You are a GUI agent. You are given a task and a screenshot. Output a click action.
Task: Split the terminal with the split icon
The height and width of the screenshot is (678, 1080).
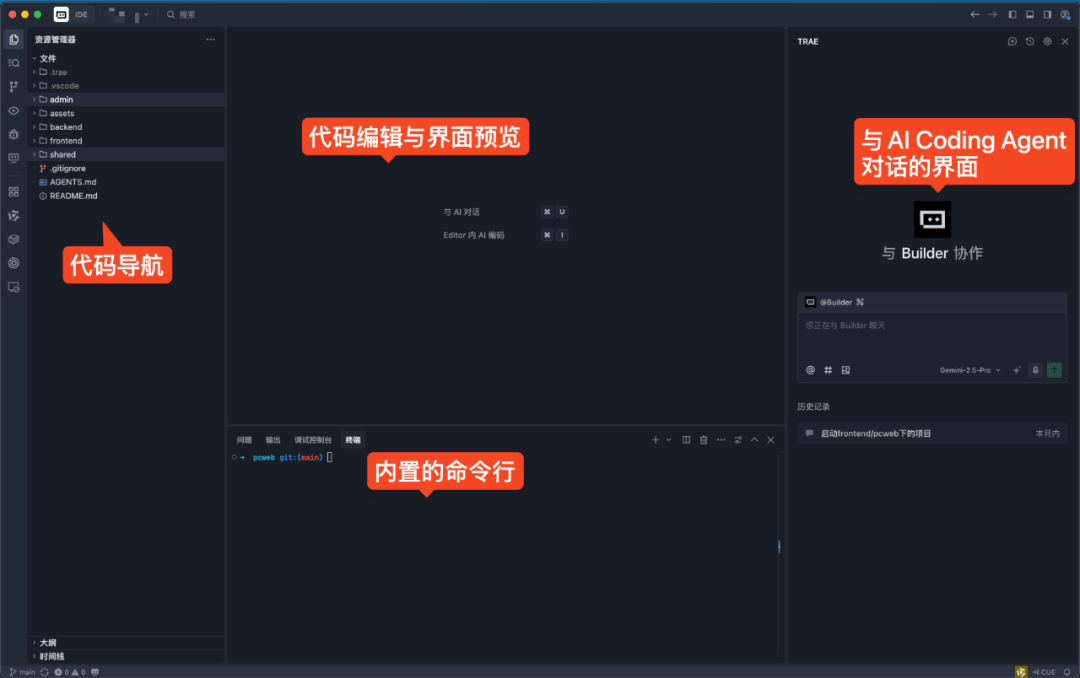click(686, 439)
